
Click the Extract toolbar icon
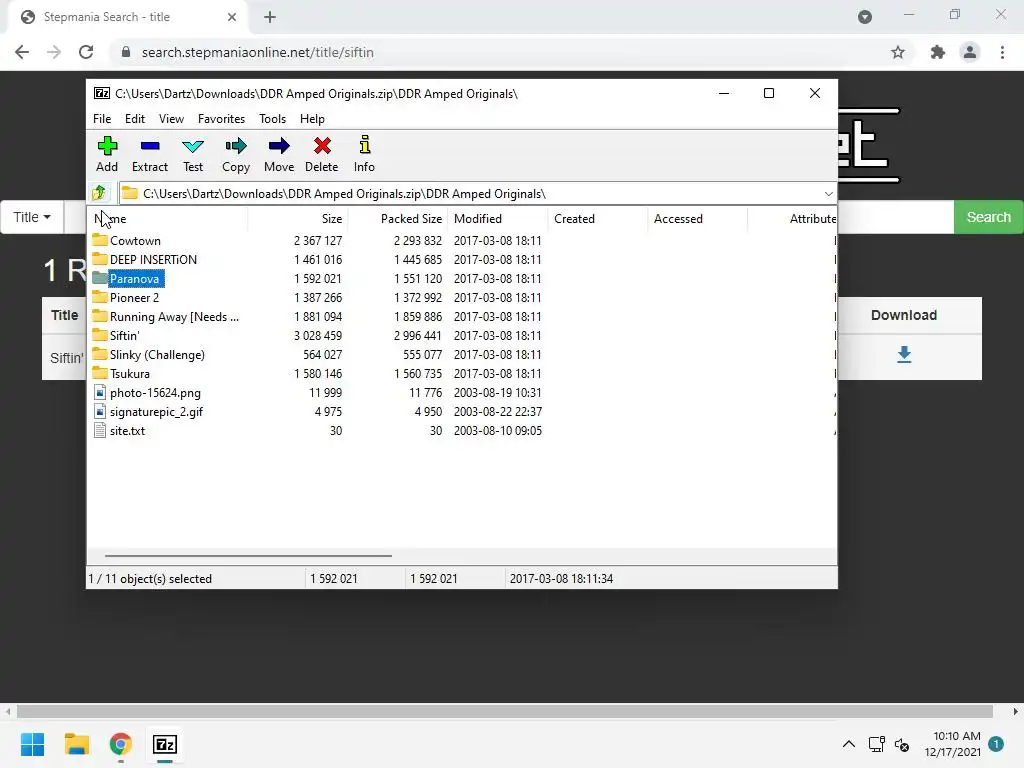(x=150, y=146)
